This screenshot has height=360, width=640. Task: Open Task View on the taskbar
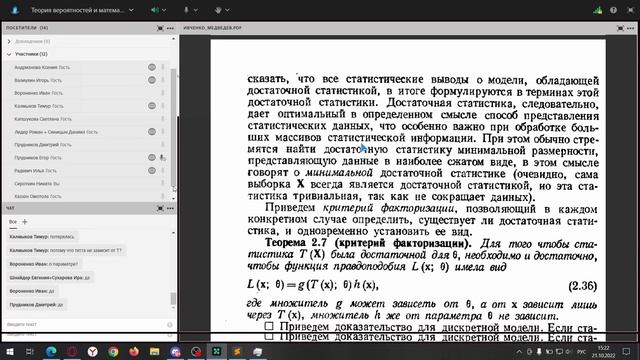(x=30, y=351)
